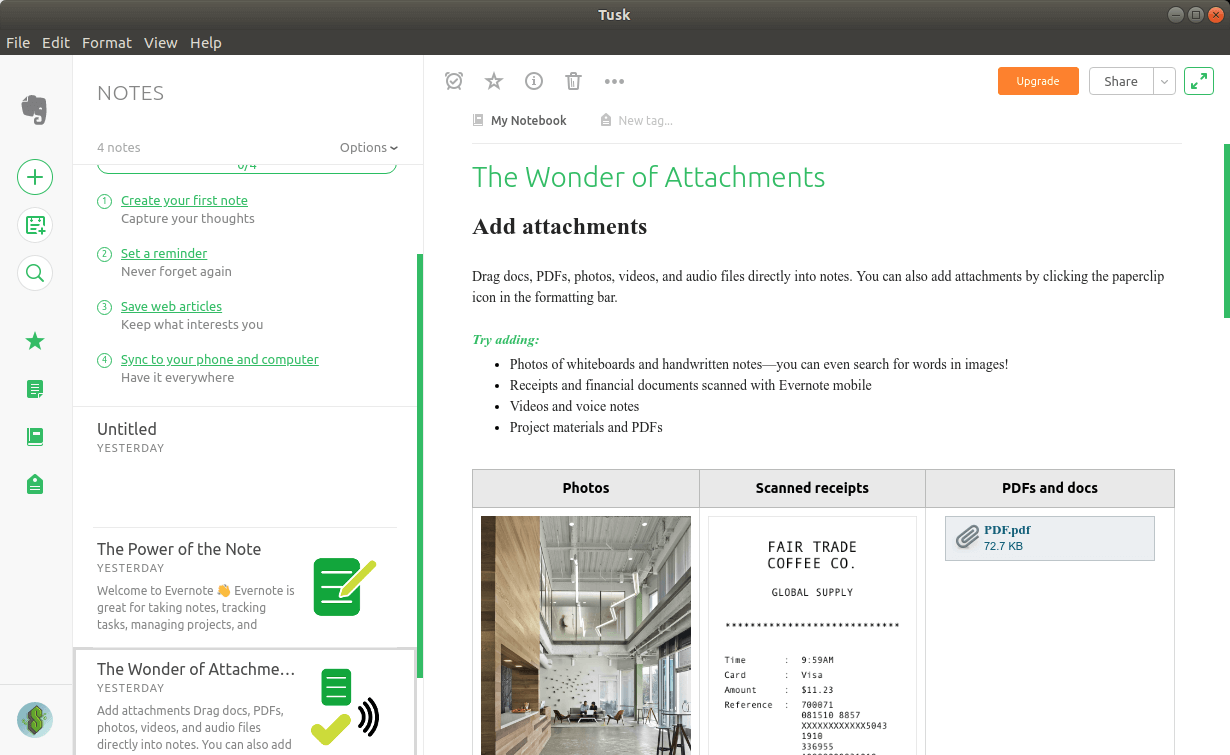Create a new note with plus icon
This screenshot has width=1230, height=755.
pos(35,177)
